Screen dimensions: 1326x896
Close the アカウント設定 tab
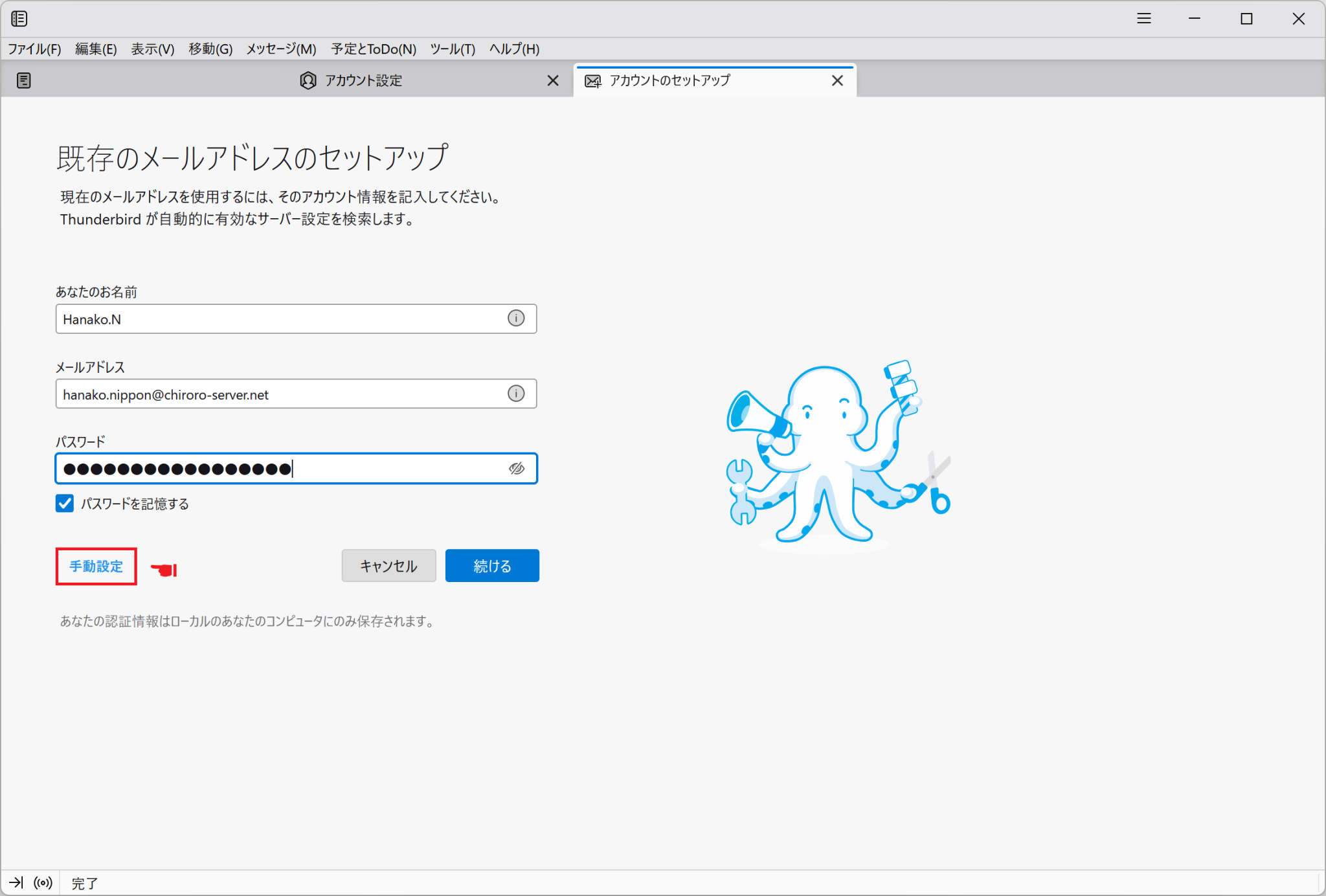click(552, 80)
